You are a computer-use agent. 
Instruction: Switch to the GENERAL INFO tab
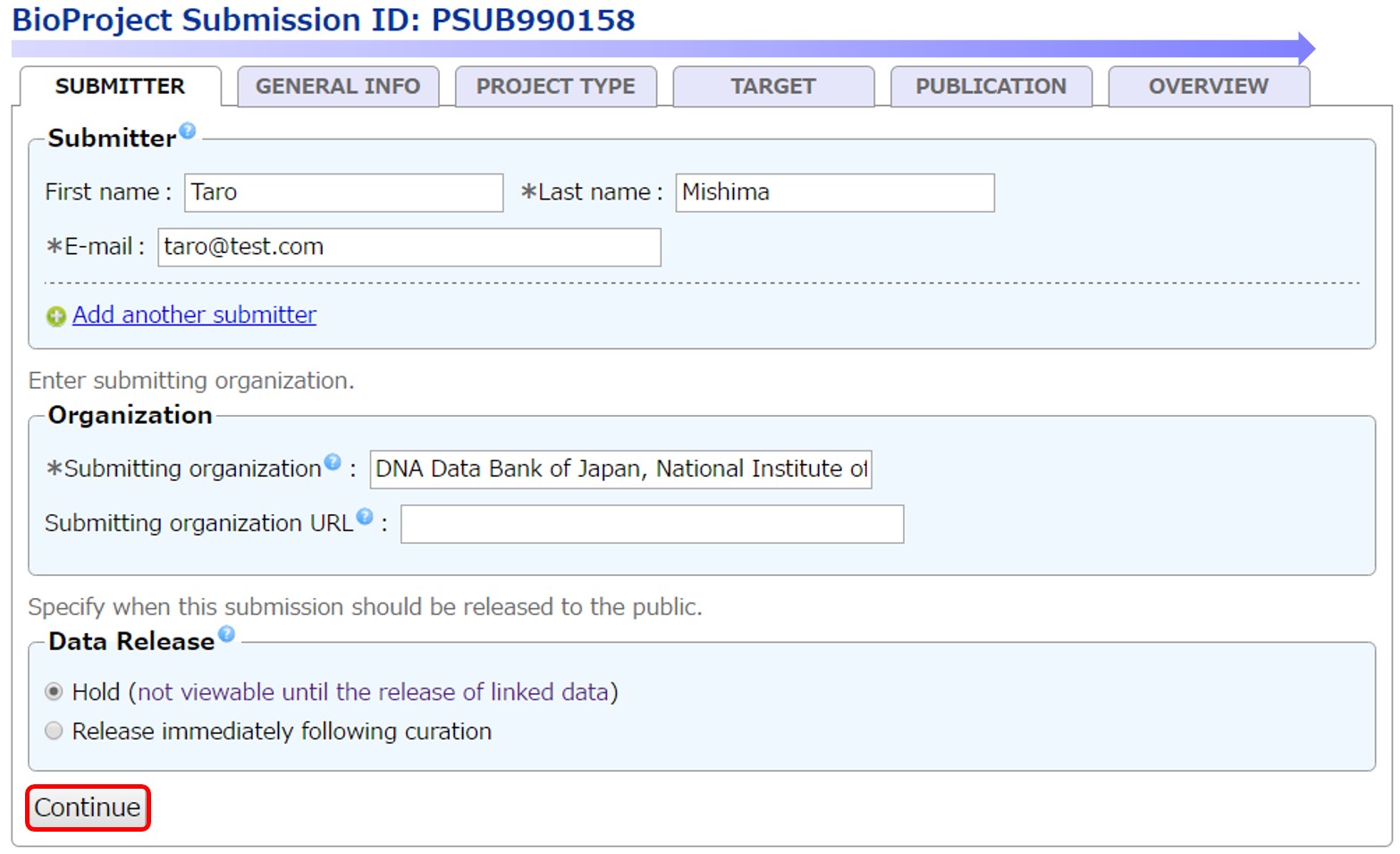click(338, 87)
